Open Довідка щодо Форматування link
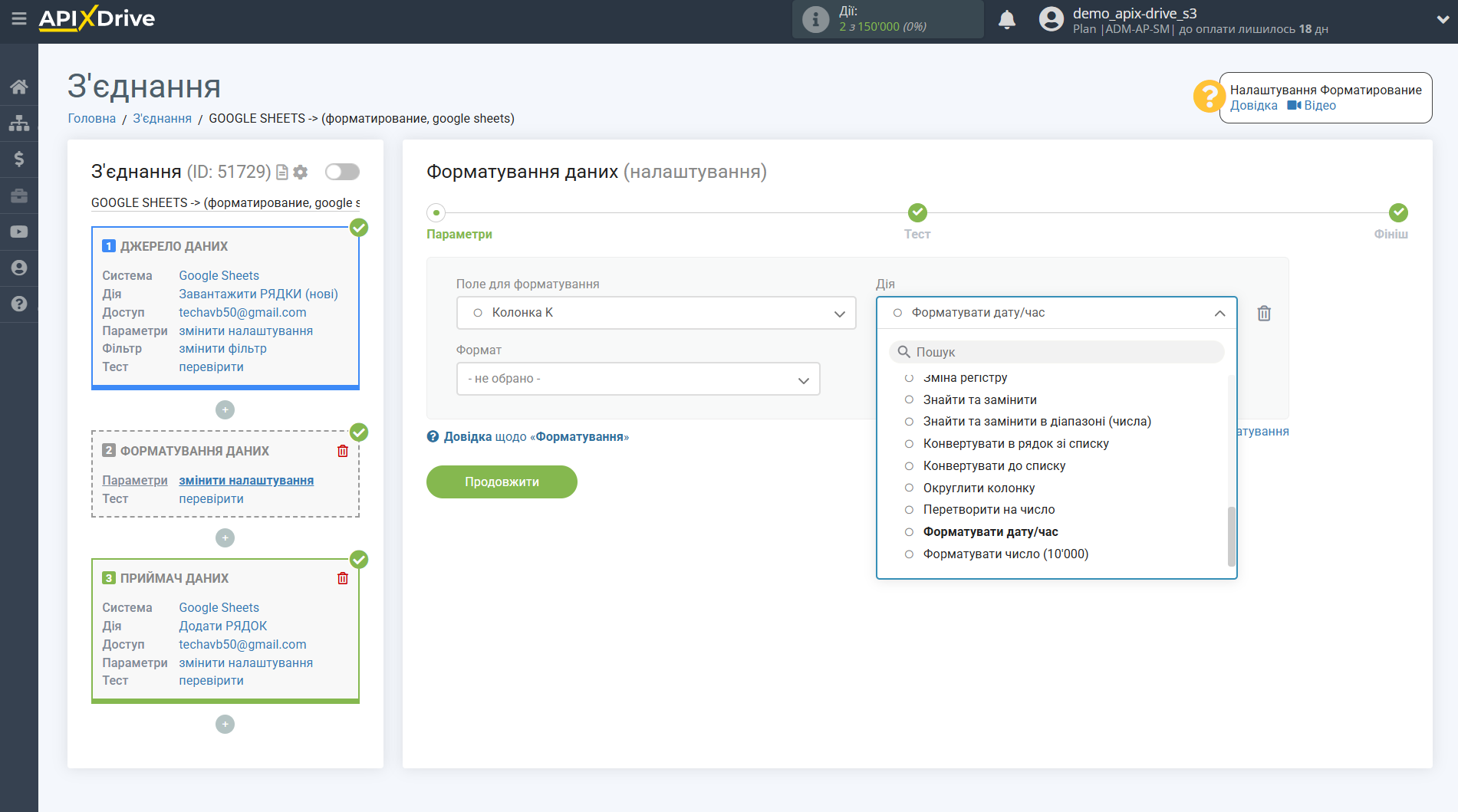Image resolution: width=1458 pixels, height=812 pixels. 535,436
